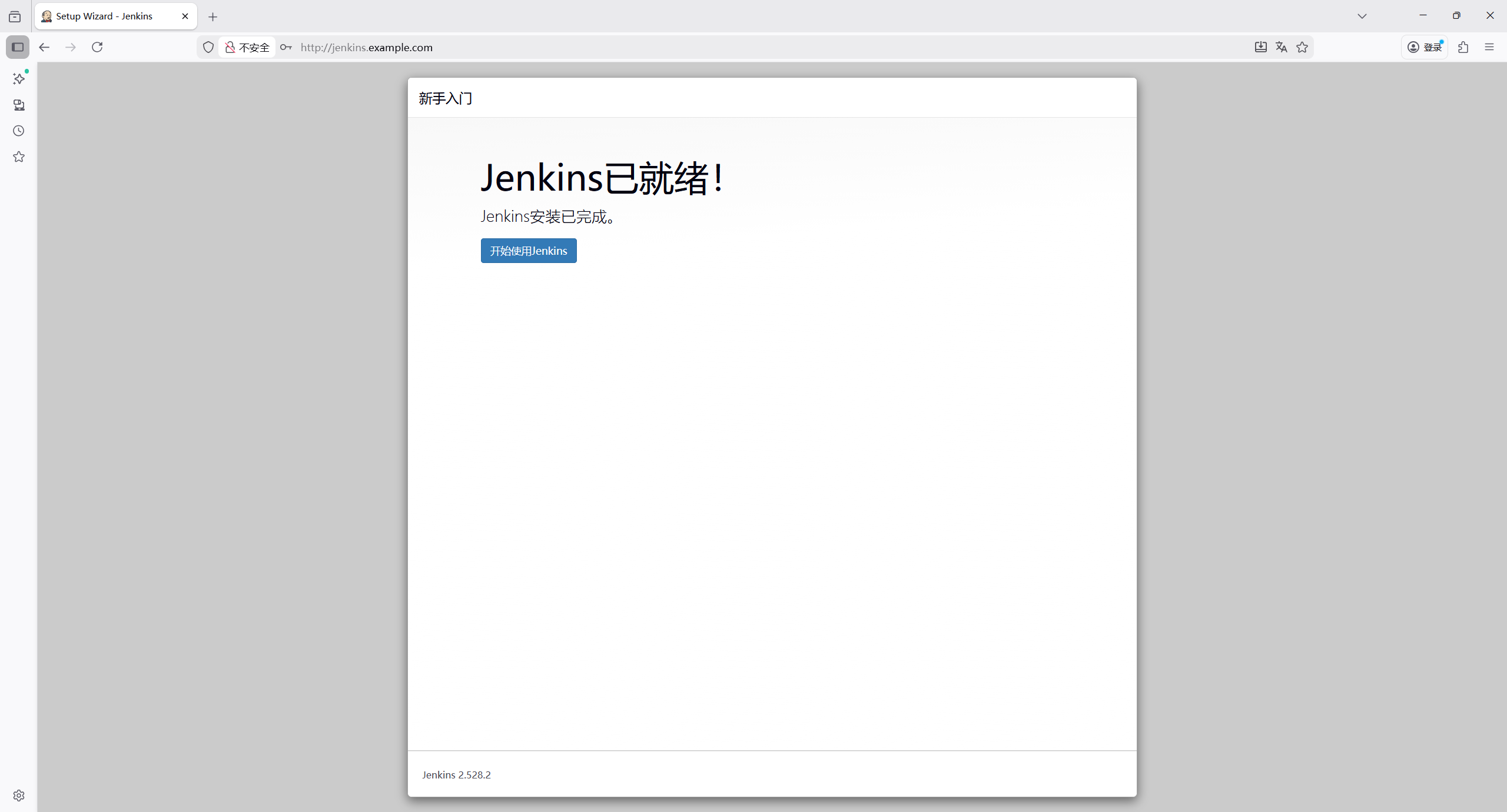
Task: Click the 不安全 connection warning indicator
Action: 247,47
